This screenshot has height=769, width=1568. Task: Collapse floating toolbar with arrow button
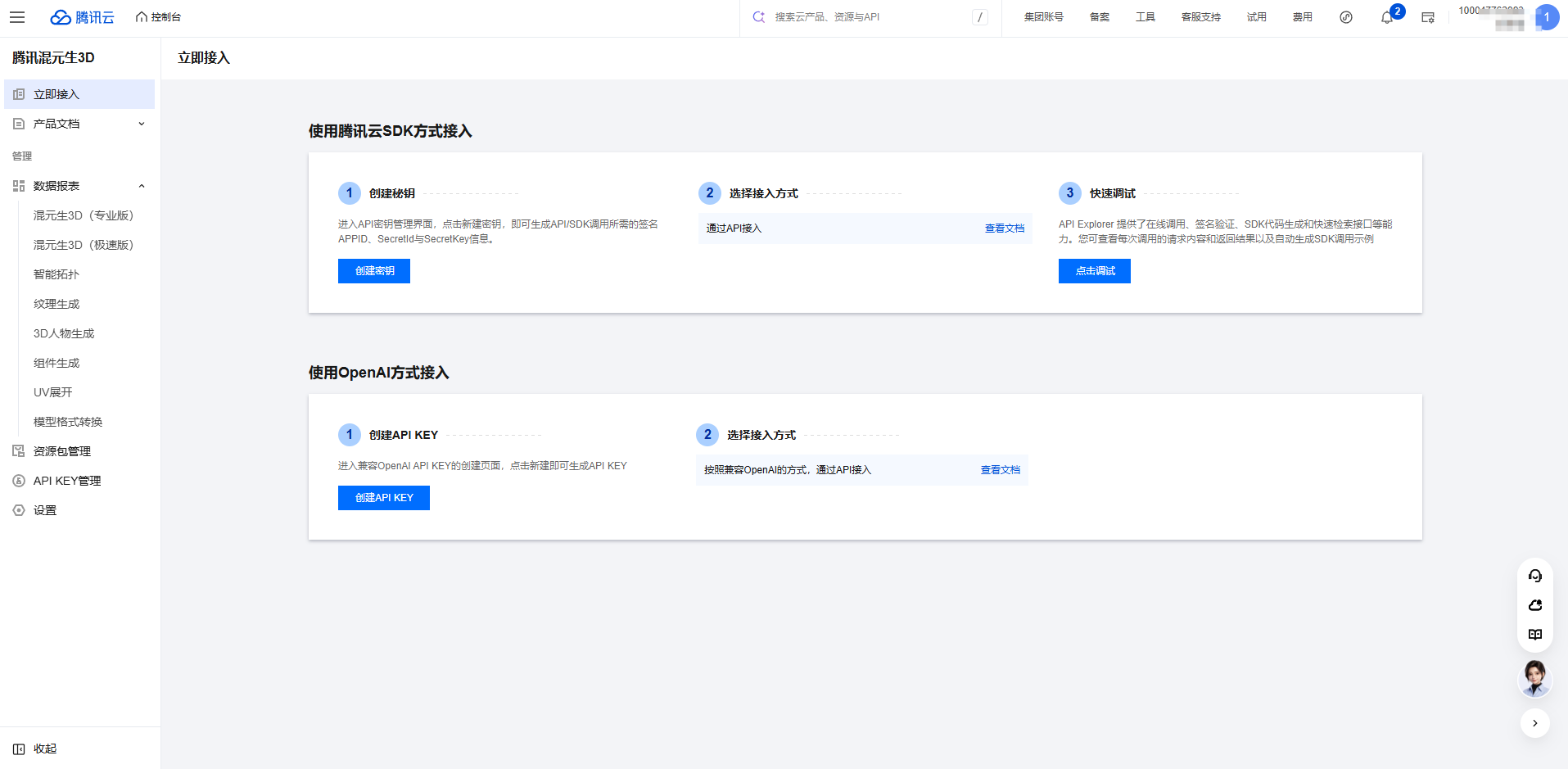click(1535, 723)
